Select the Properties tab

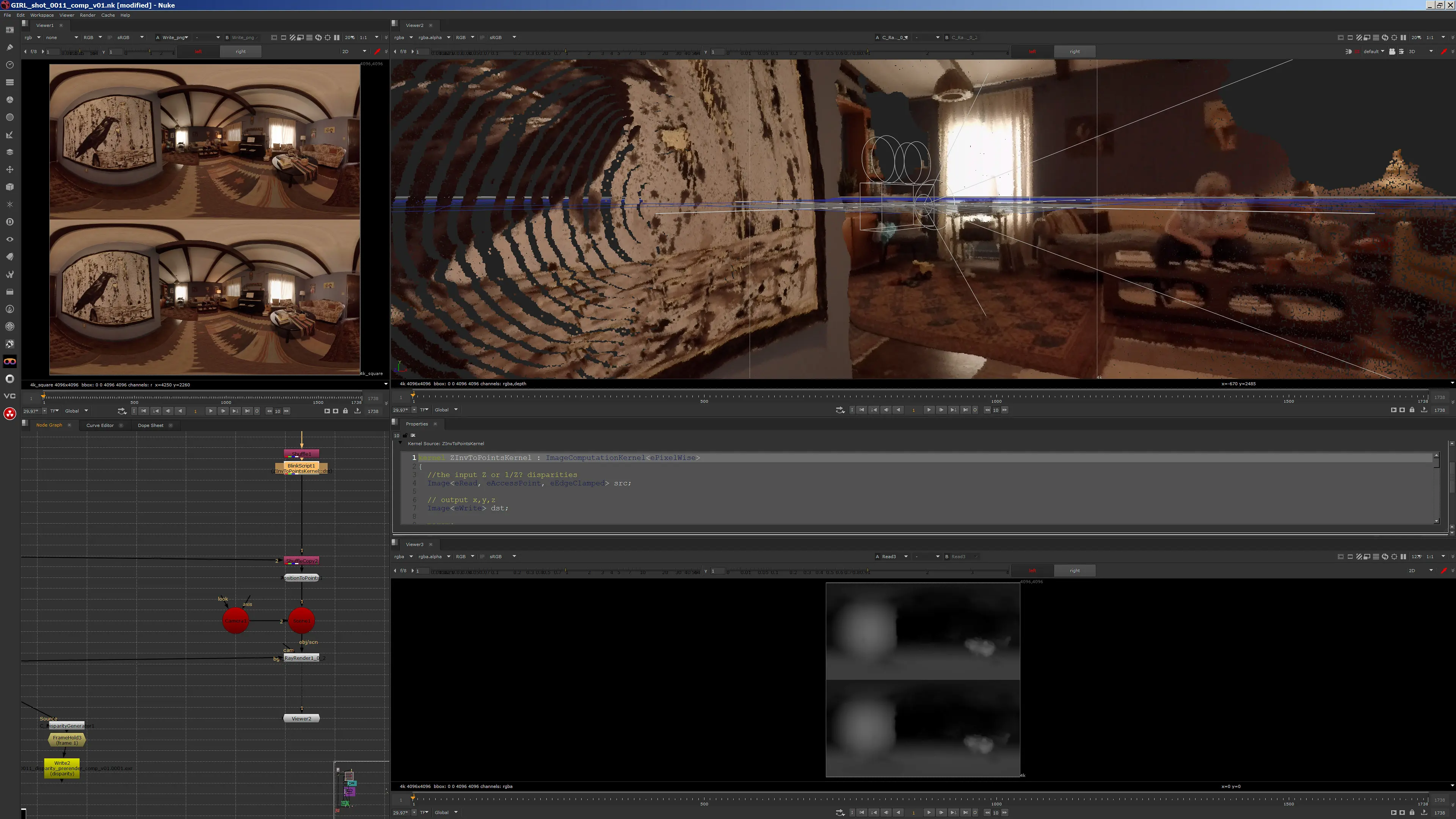tap(417, 424)
